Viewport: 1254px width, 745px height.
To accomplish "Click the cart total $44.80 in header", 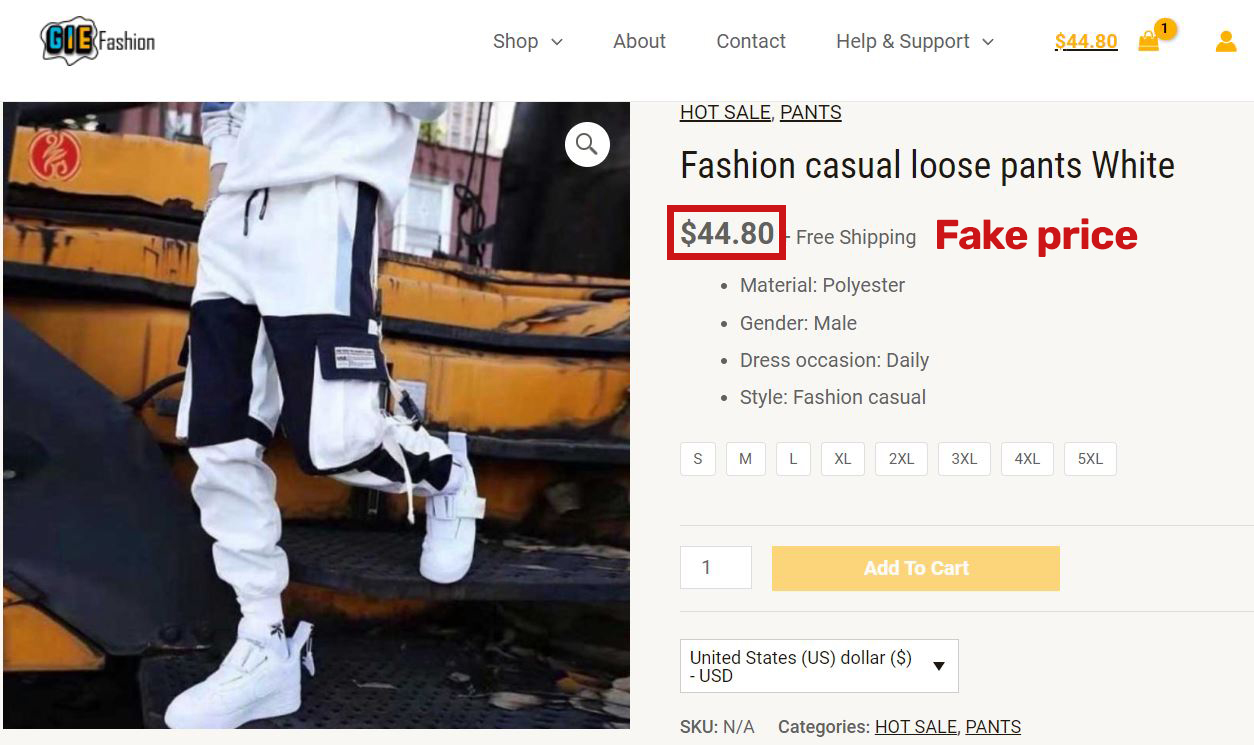I will [x=1085, y=41].
